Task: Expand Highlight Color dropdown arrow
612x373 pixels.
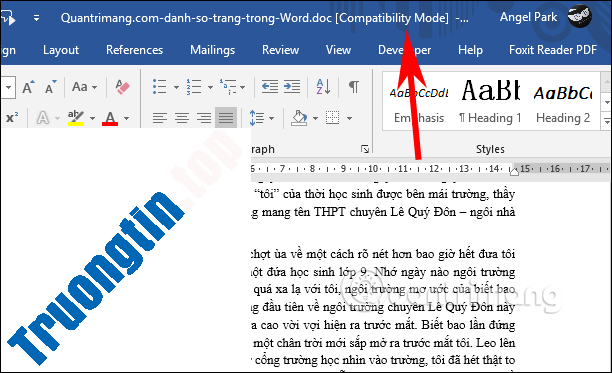Action: 93,118
